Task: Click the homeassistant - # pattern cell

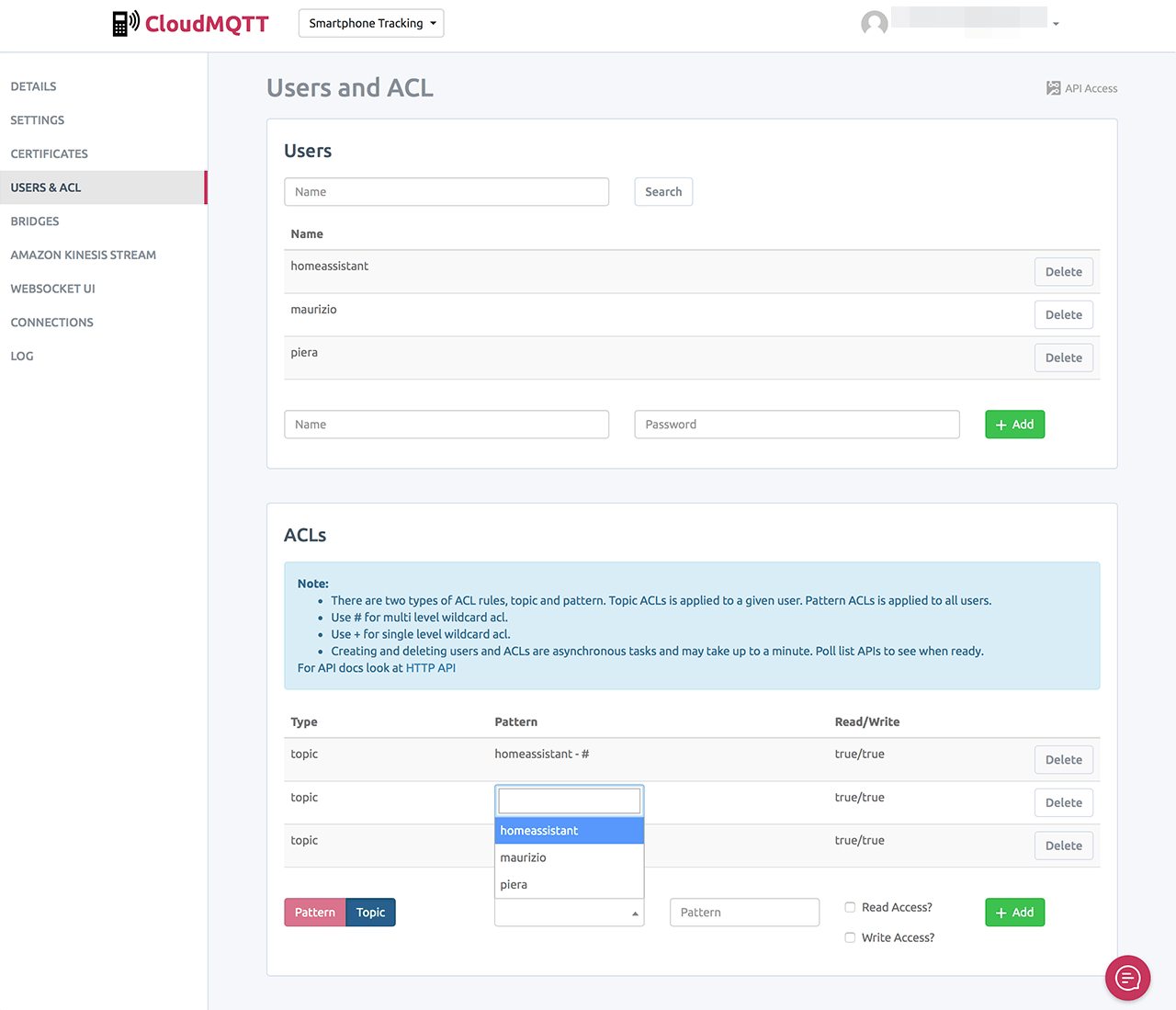Action: (x=542, y=755)
